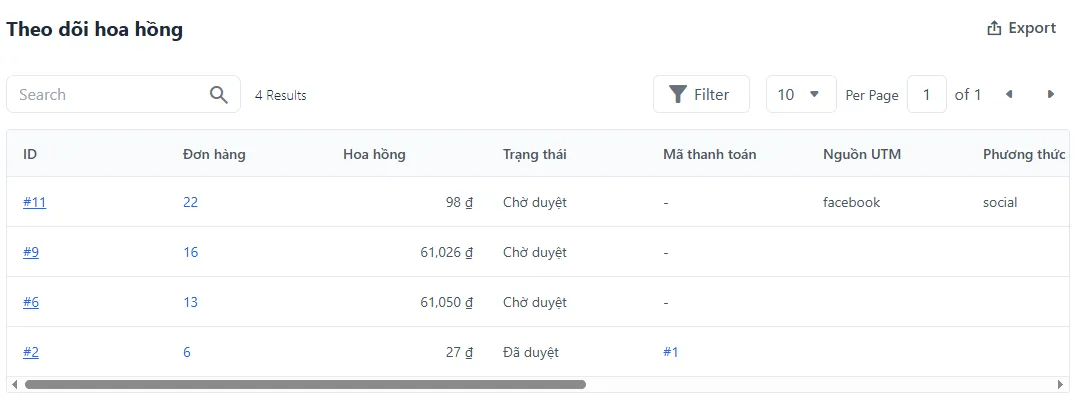Click the Nguồn UTM column header
Viewport: 1076px width, 414px height.
click(x=862, y=154)
